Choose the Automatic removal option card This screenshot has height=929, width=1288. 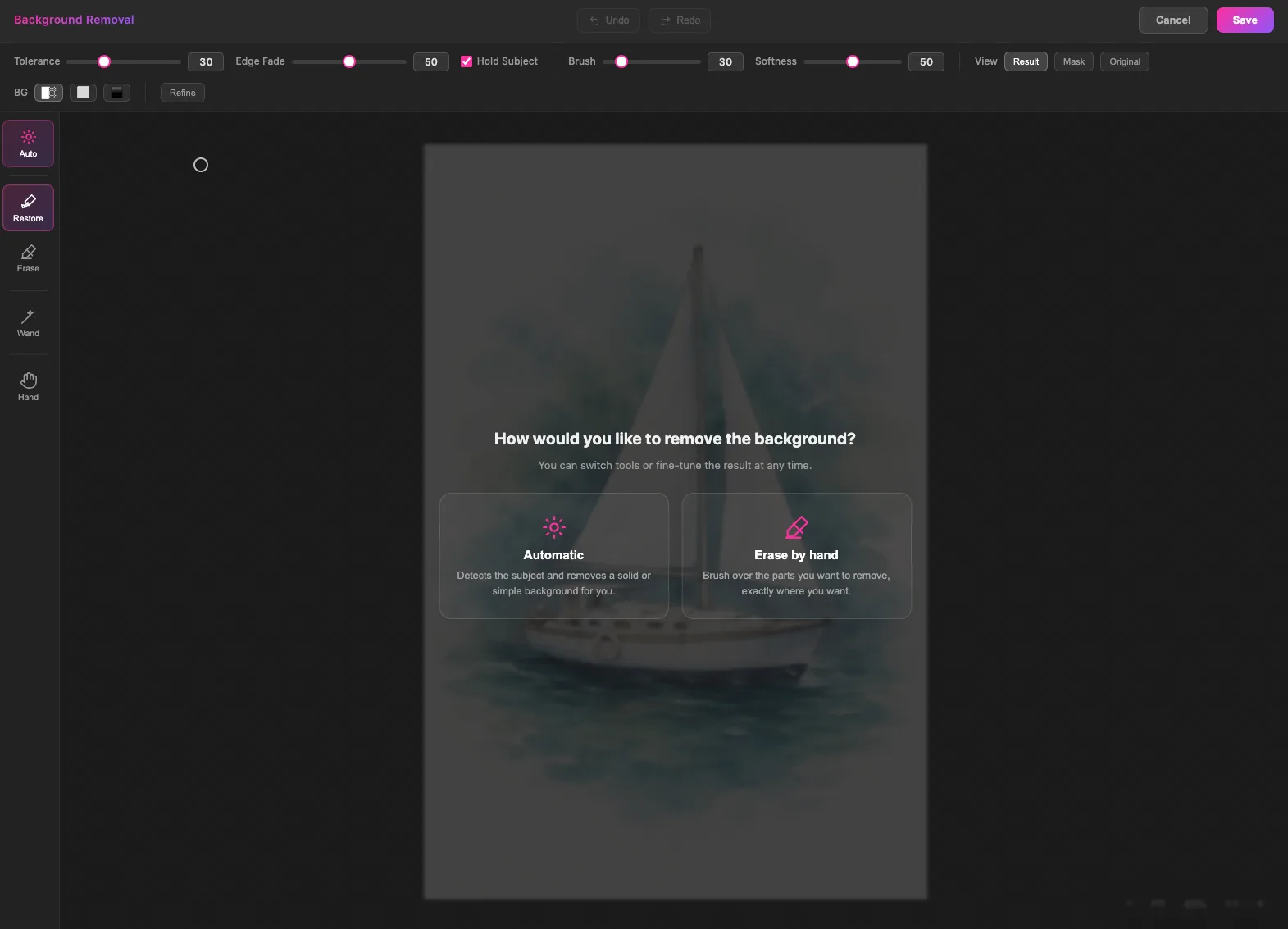pos(554,556)
